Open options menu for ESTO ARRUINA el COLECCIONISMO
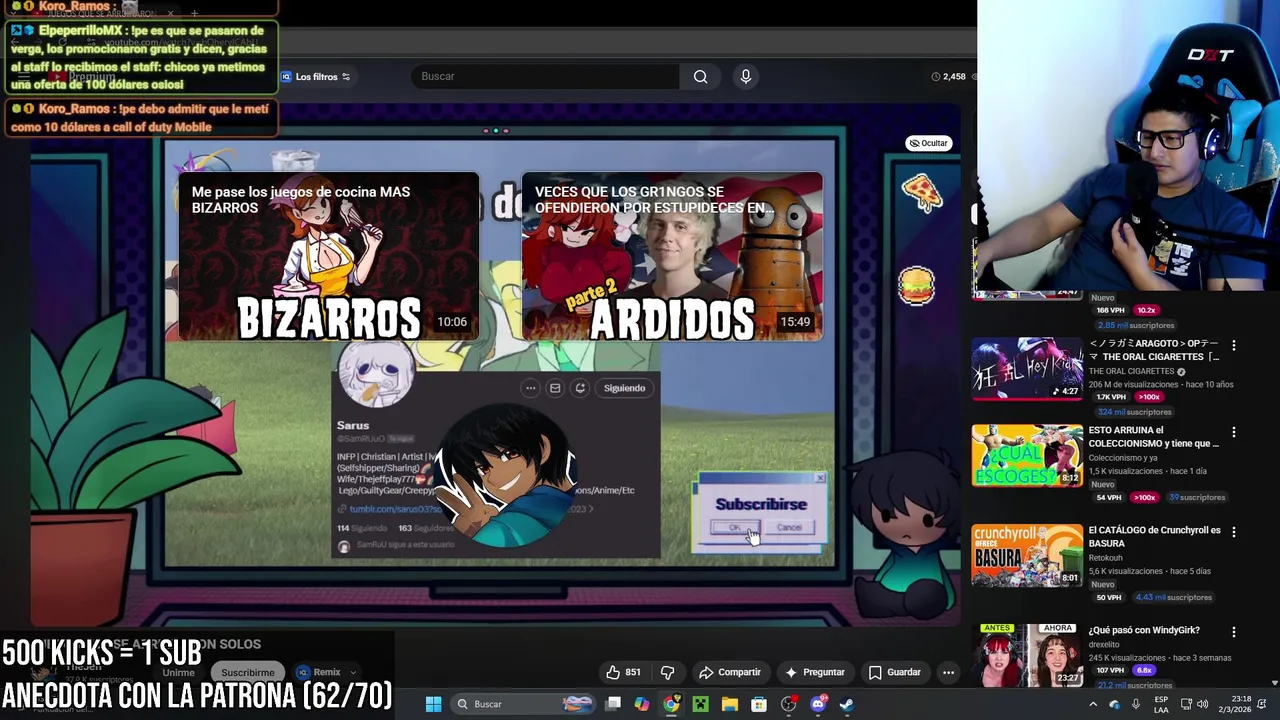The image size is (1280, 720). coord(1233,432)
